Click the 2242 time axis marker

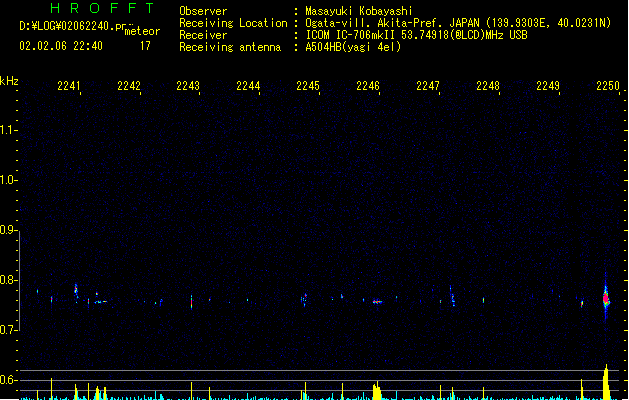[129, 86]
